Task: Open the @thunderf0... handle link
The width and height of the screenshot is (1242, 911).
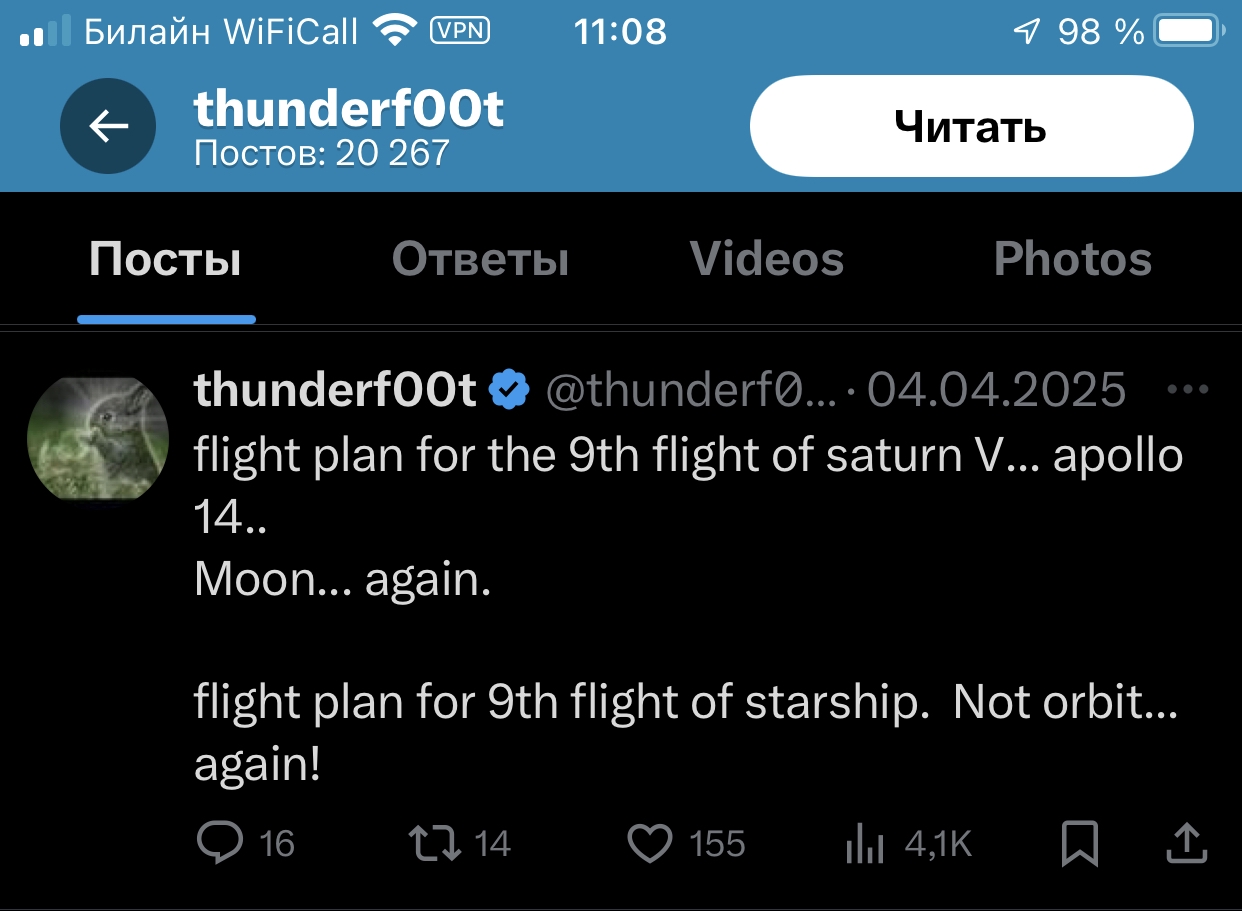Action: coord(692,390)
